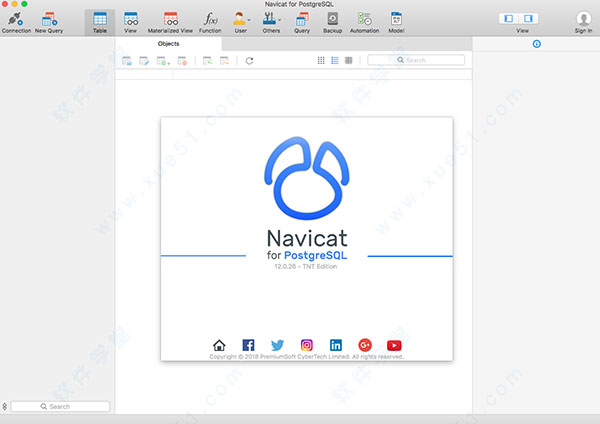
Task: Open the Twitter link on splash
Action: click(x=277, y=345)
